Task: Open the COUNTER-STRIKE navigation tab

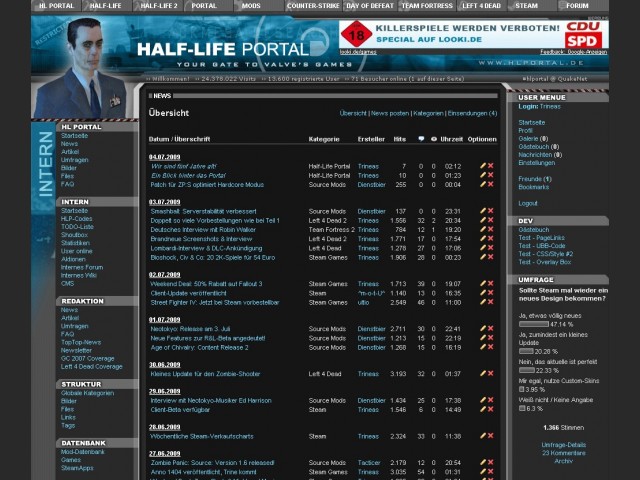Action: tap(313, 6)
